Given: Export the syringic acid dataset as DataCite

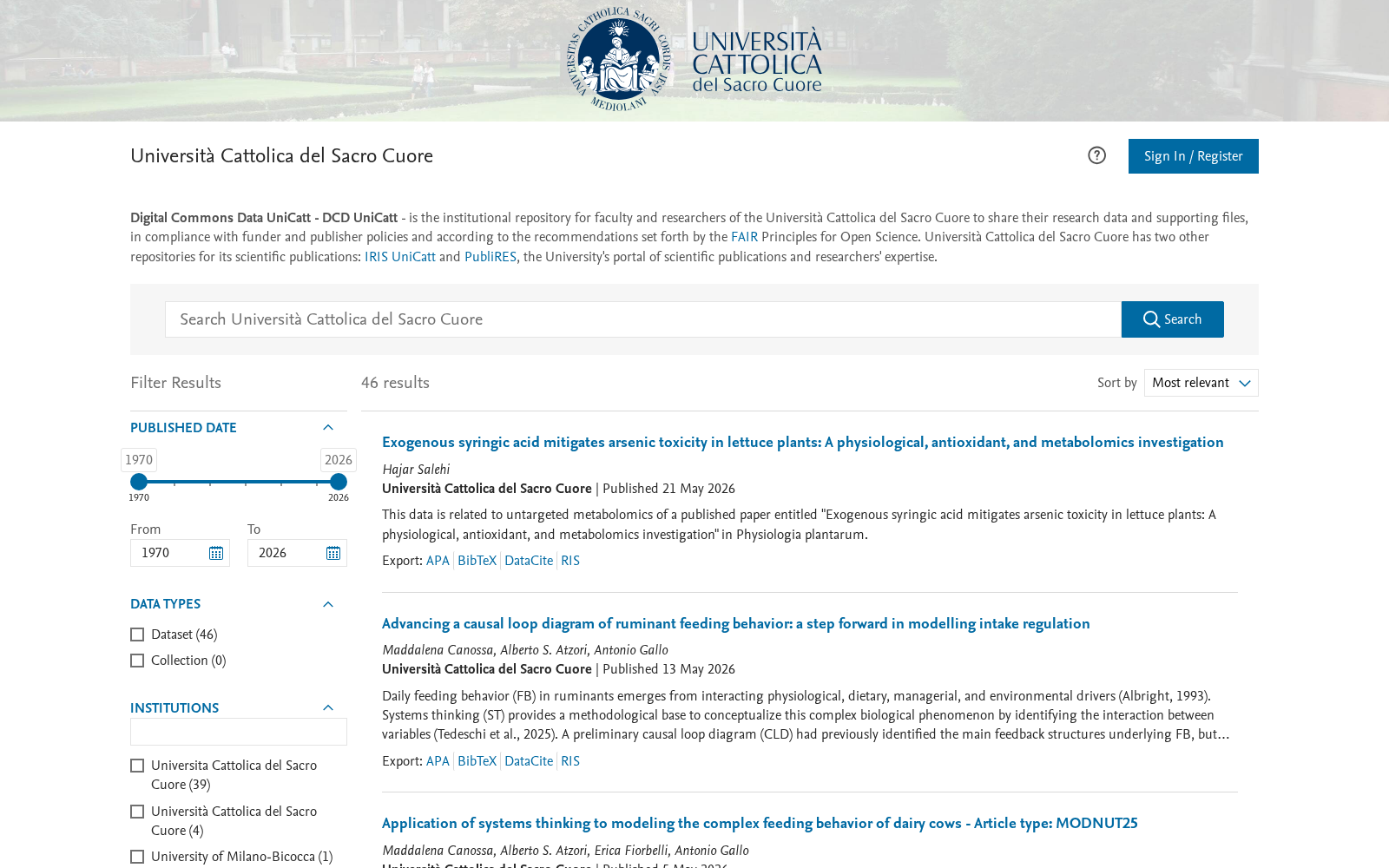Looking at the screenshot, I should coord(529,561).
